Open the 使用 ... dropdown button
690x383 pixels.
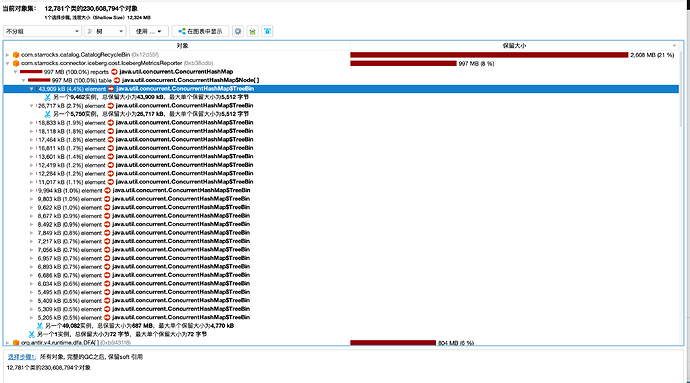(x=149, y=31)
